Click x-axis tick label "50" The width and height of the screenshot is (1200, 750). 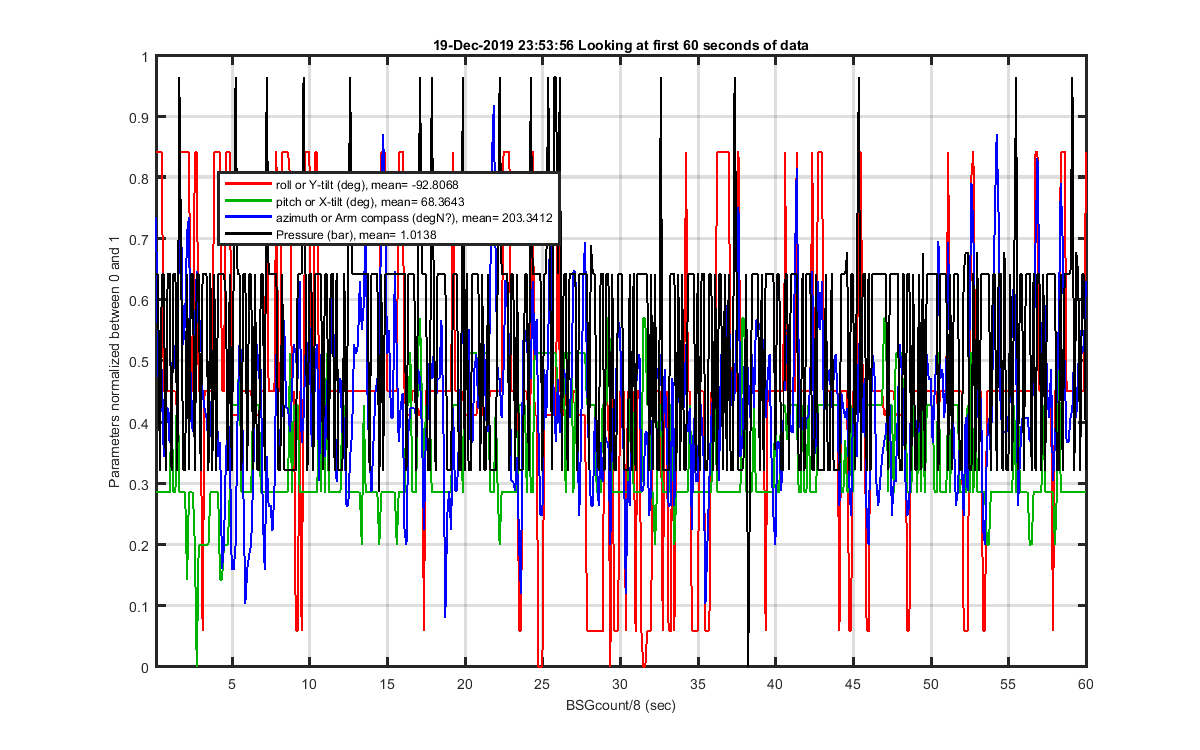pyautogui.click(x=931, y=684)
